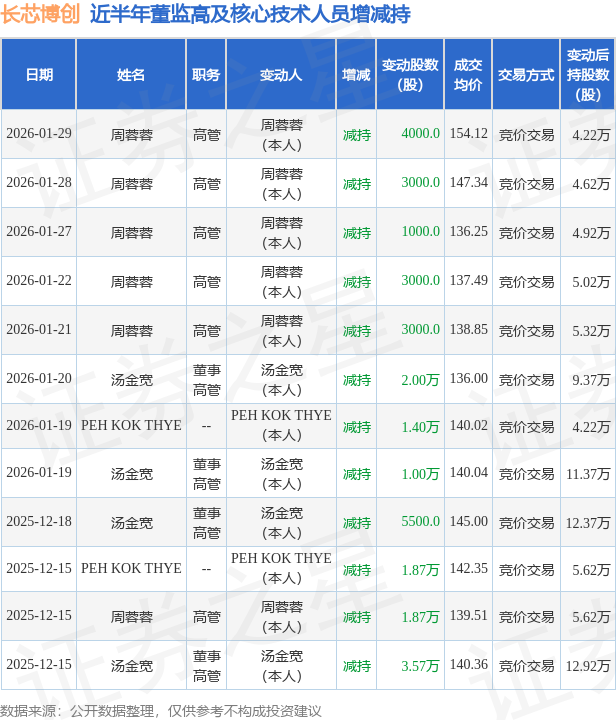Click the holdings value 5.02万
Image resolution: width=616 pixels, height=720 pixels.
click(591, 282)
